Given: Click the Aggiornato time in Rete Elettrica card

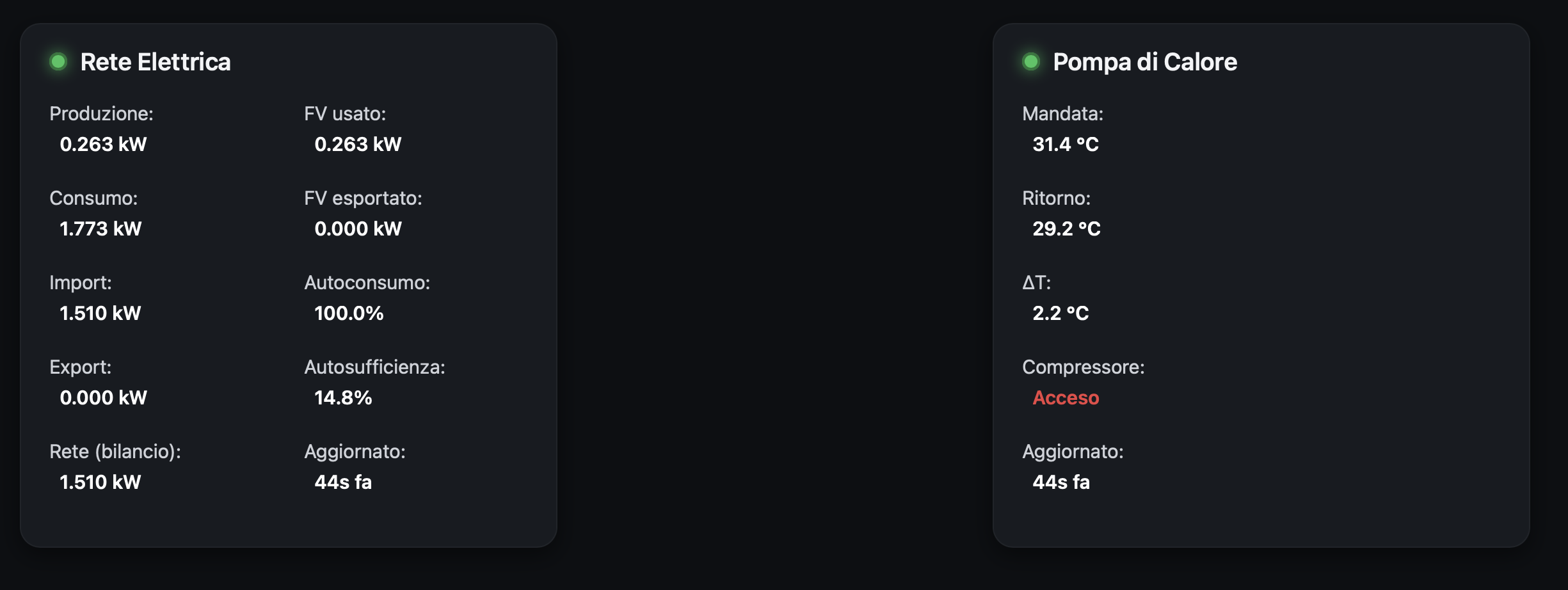Looking at the screenshot, I should tap(343, 482).
